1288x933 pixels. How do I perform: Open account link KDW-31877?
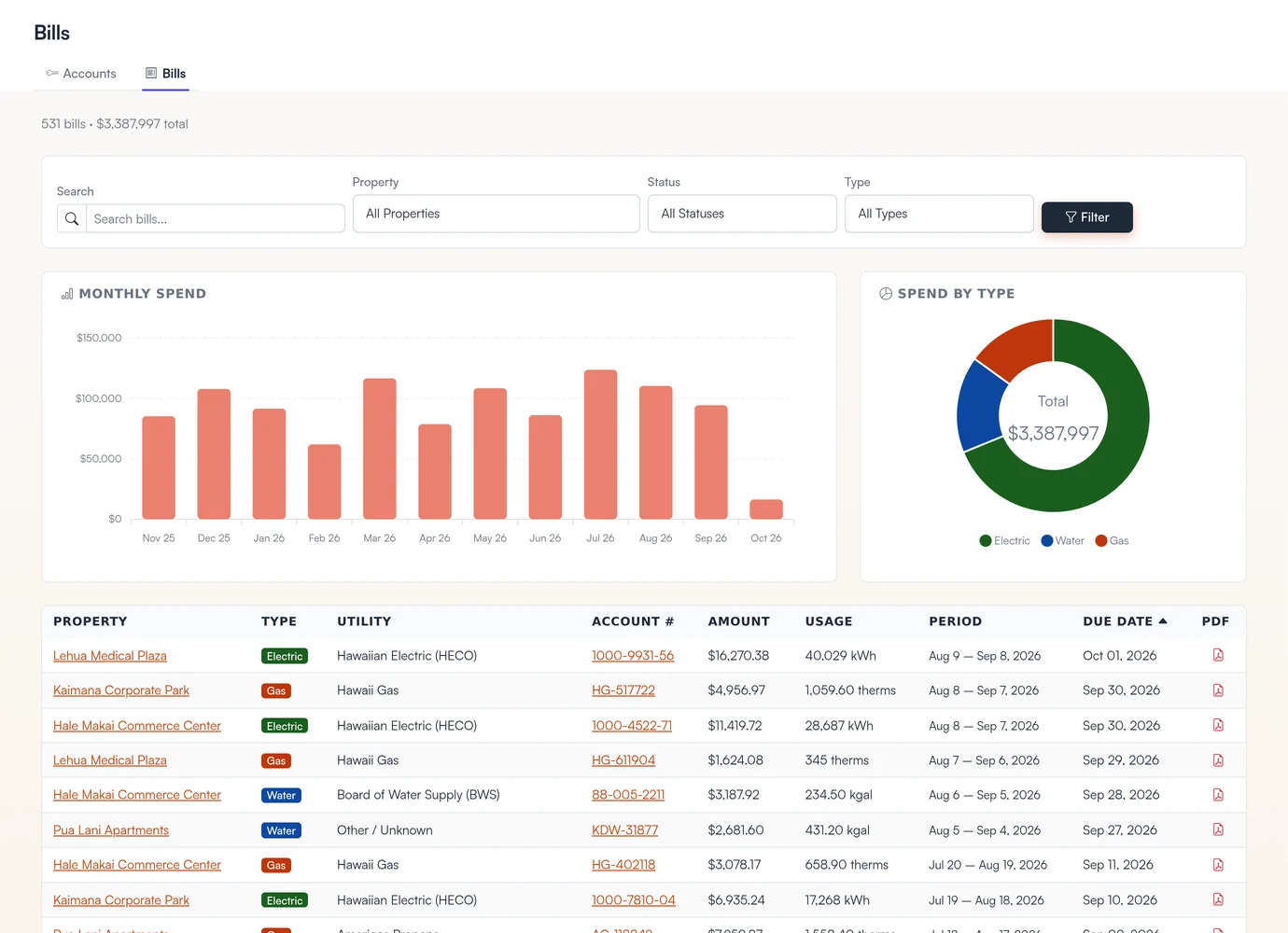tap(625, 830)
